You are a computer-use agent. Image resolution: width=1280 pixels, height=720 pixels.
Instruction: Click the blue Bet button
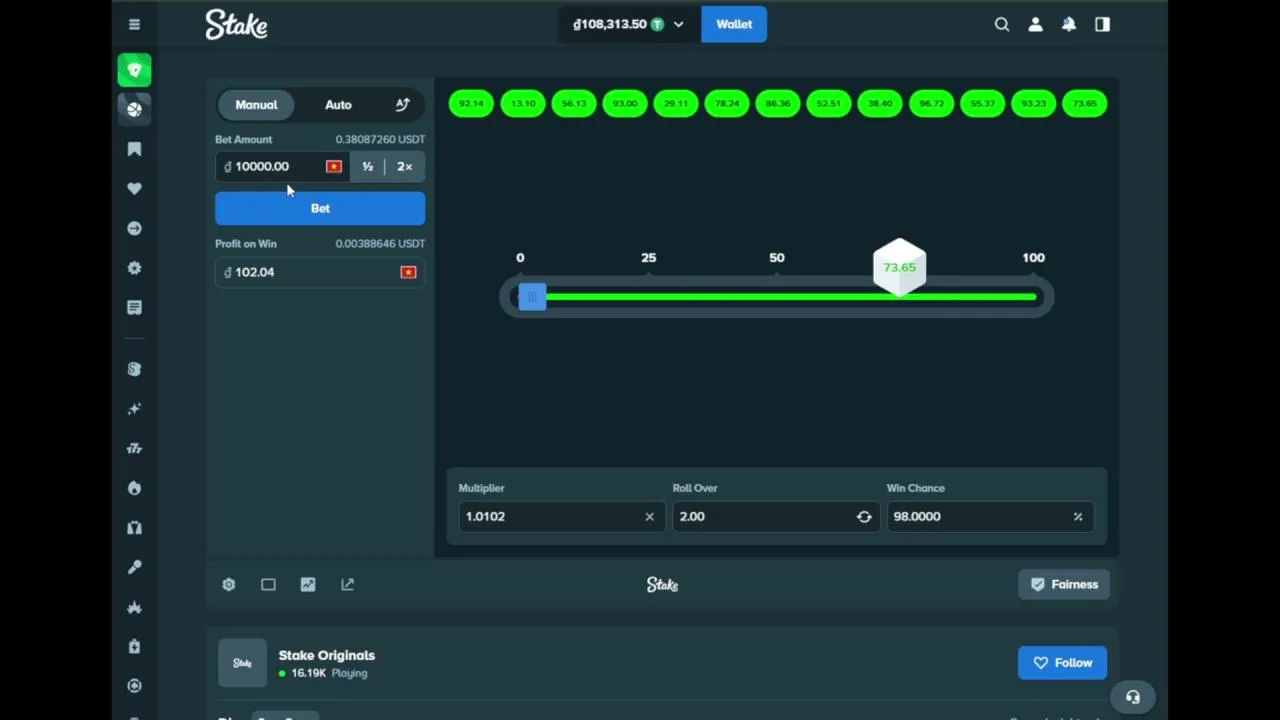[x=320, y=208]
